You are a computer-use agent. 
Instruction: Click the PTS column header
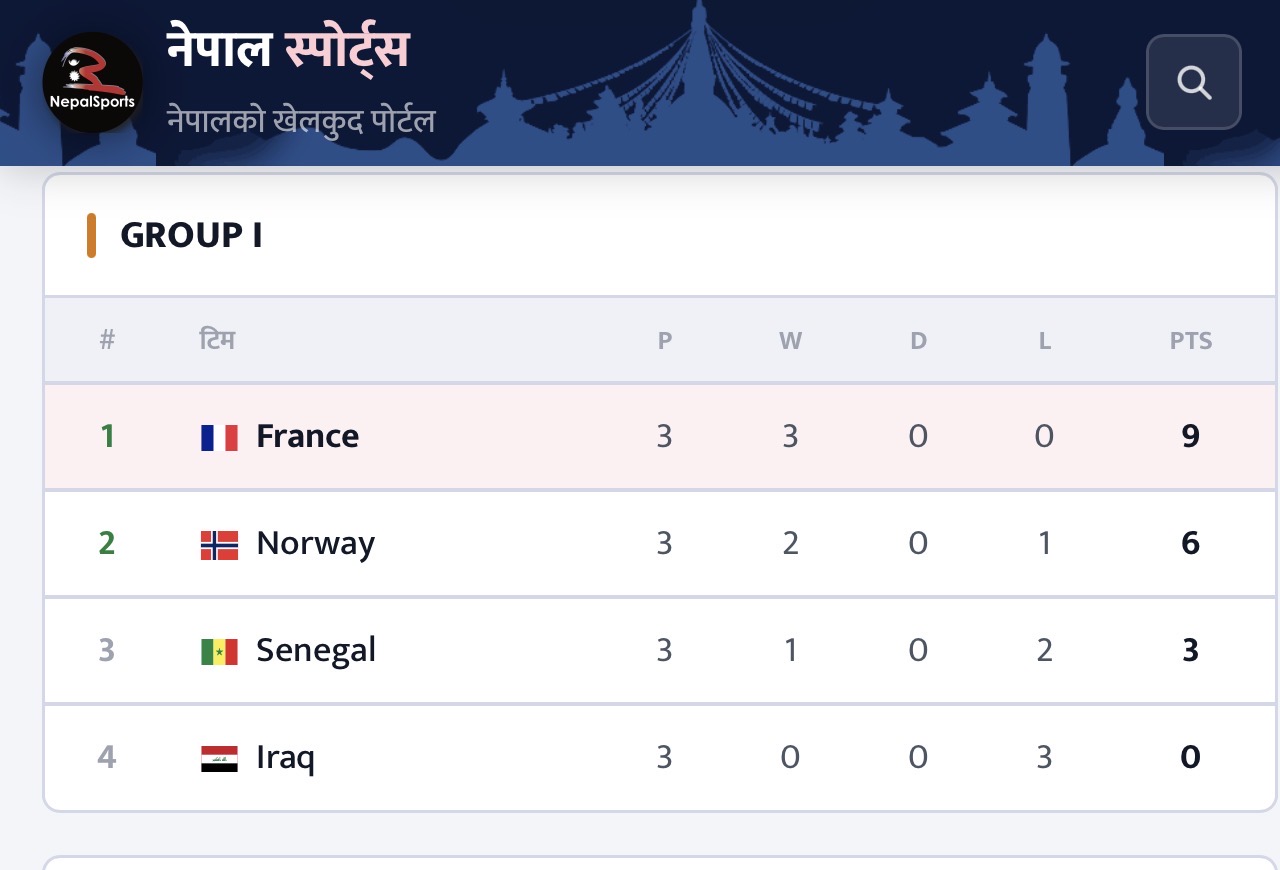pos(1191,341)
